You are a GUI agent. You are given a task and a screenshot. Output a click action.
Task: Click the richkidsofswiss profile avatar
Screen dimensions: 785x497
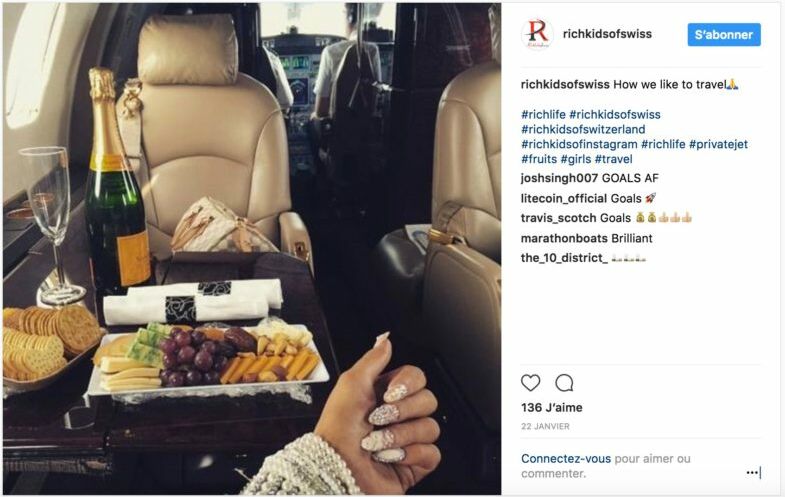click(537, 34)
